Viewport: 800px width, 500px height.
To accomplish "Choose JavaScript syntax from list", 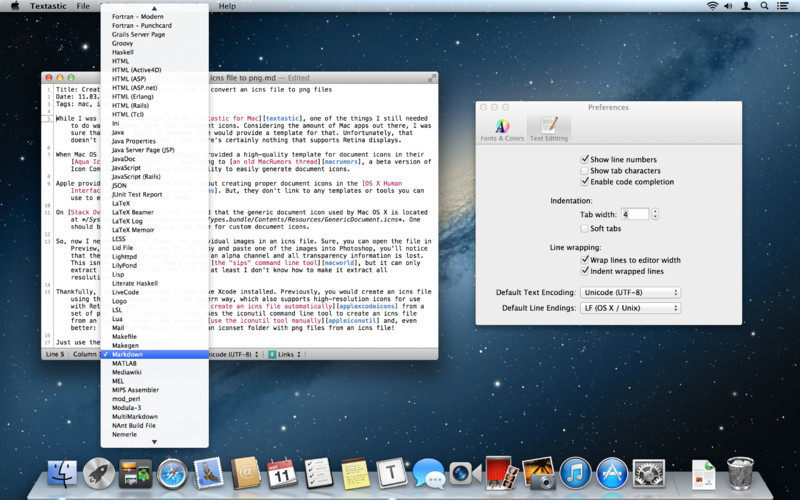I will coord(155,167).
